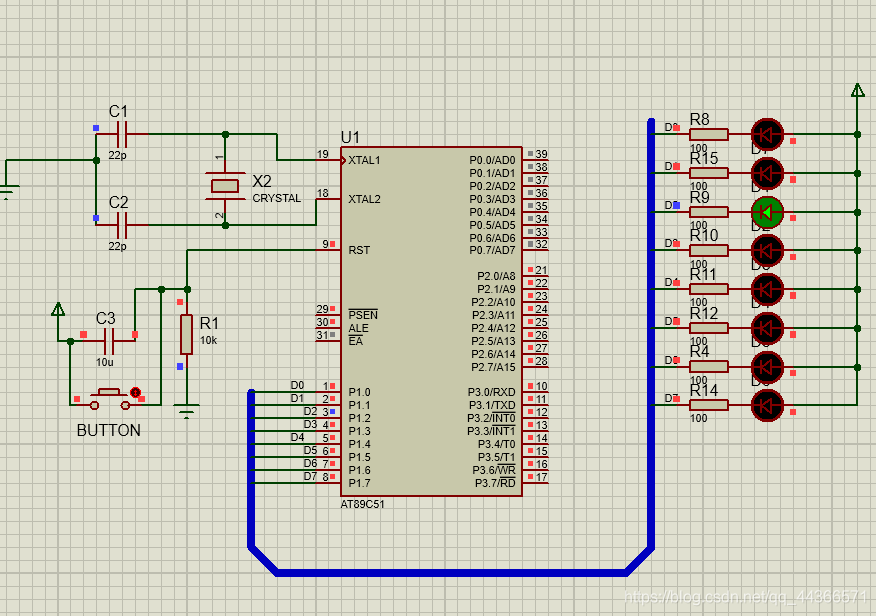Click the lit green LED
This screenshot has height=616, width=876.
(x=767, y=211)
